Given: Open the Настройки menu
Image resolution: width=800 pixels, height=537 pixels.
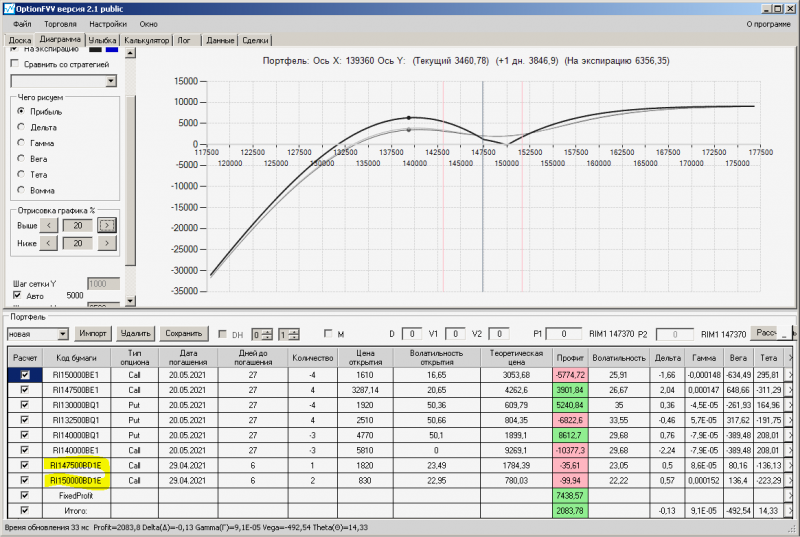Looking at the screenshot, I should [x=108, y=24].
